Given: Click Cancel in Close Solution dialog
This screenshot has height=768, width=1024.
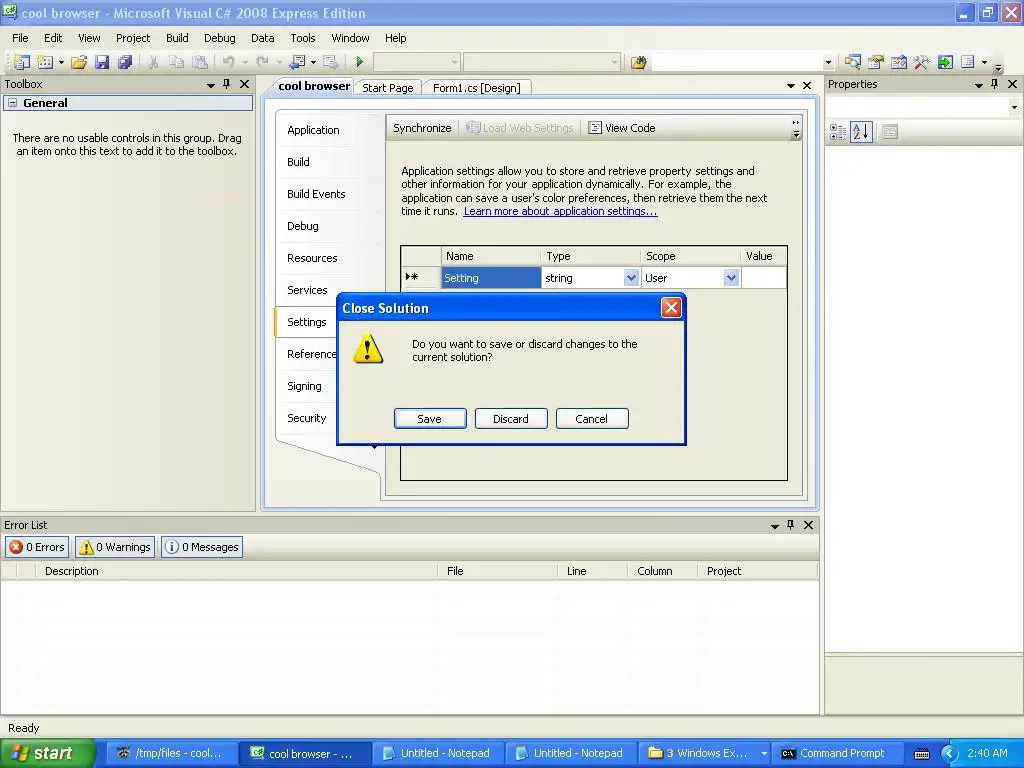Looking at the screenshot, I should [x=592, y=419].
